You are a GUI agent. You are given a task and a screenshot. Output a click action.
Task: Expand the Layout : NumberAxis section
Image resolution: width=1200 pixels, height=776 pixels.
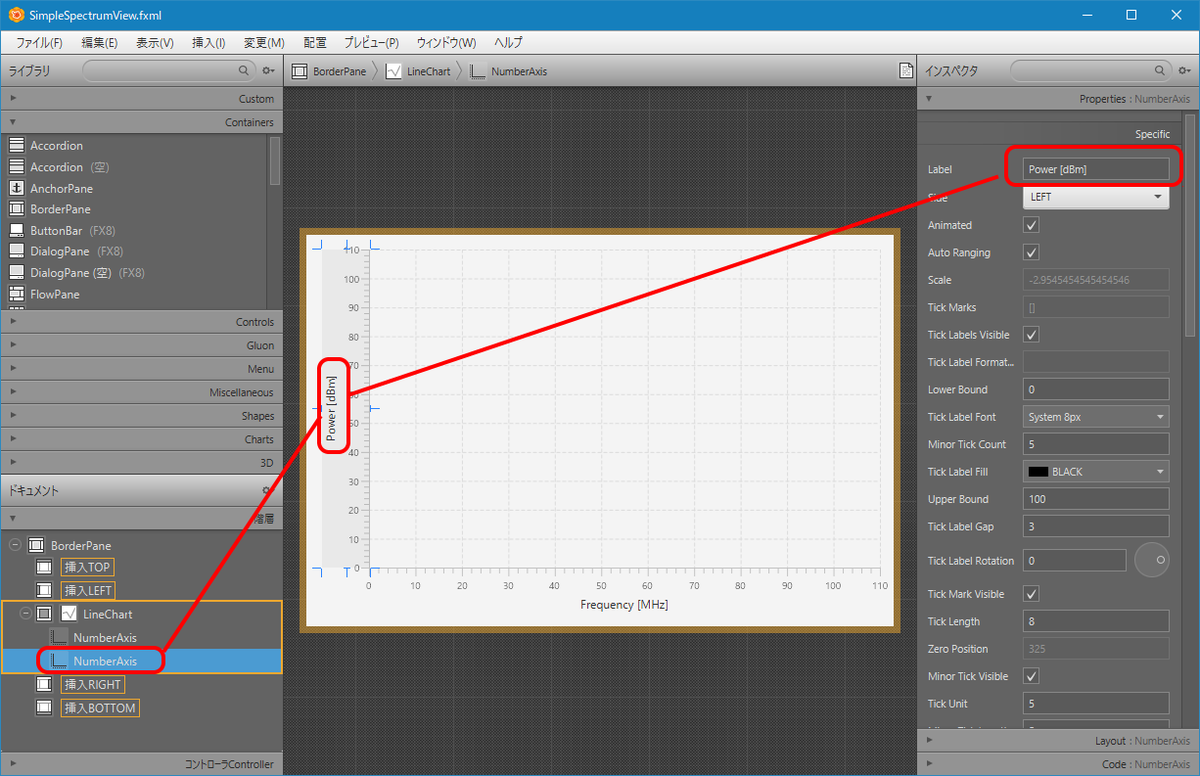click(x=1058, y=741)
